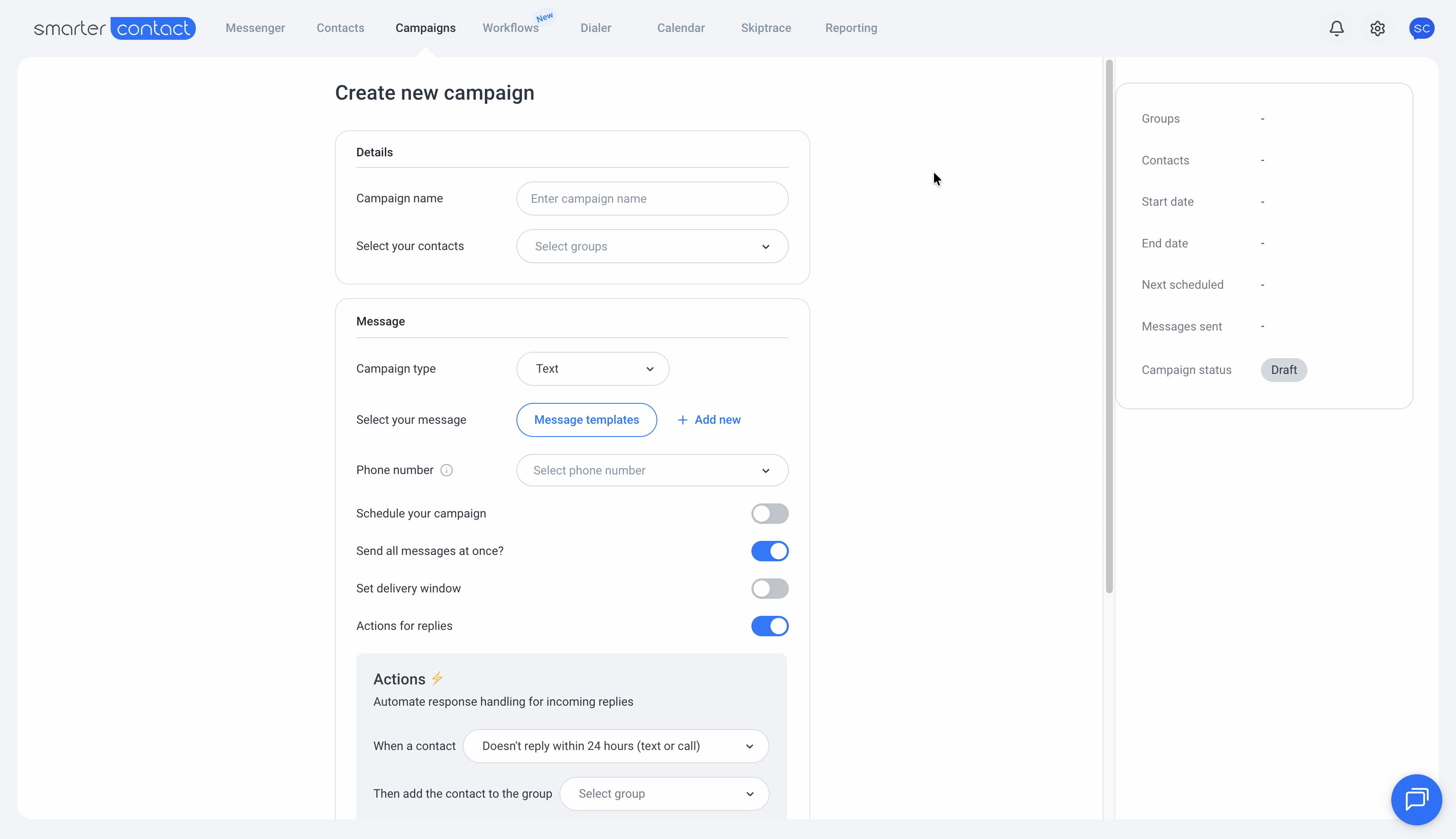Click the Start date summary label
The image size is (1456, 839).
pos(1167,202)
